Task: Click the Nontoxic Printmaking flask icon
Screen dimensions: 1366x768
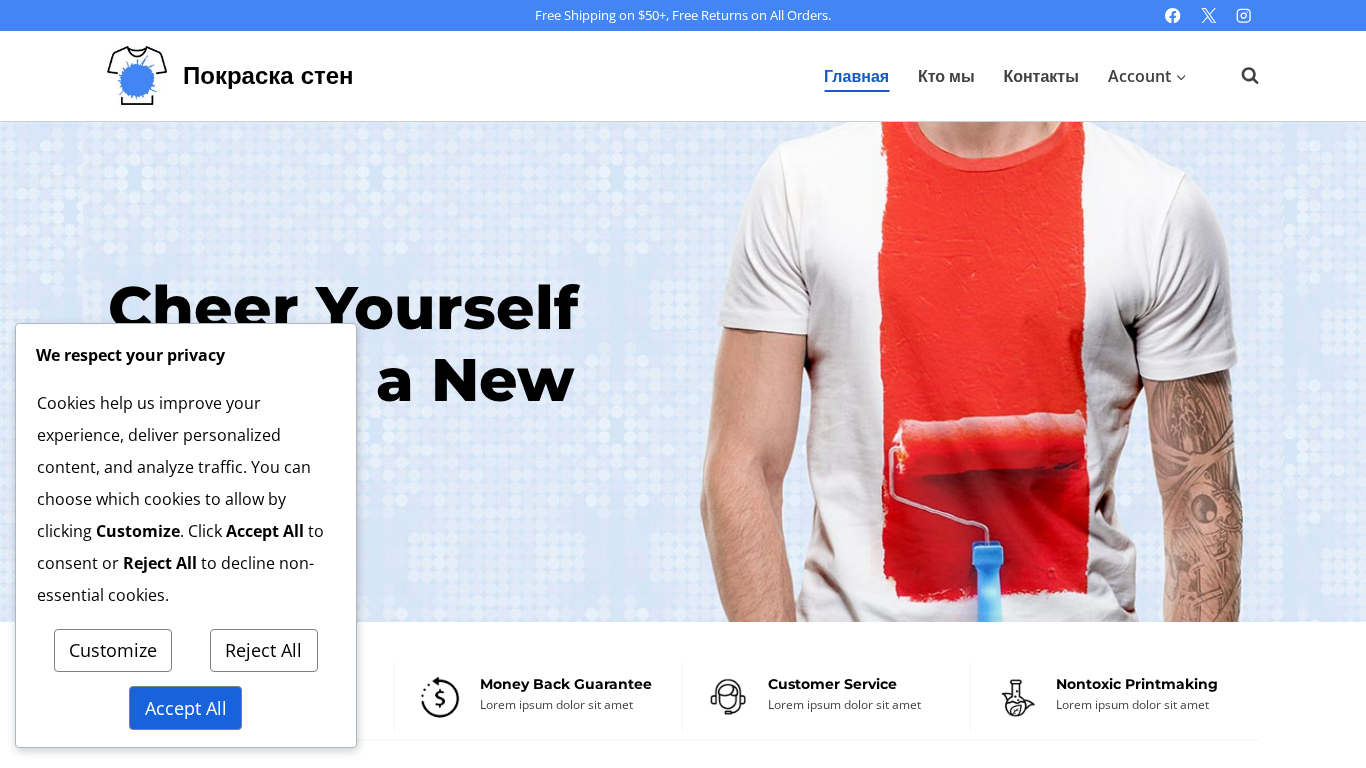Action: point(1017,697)
